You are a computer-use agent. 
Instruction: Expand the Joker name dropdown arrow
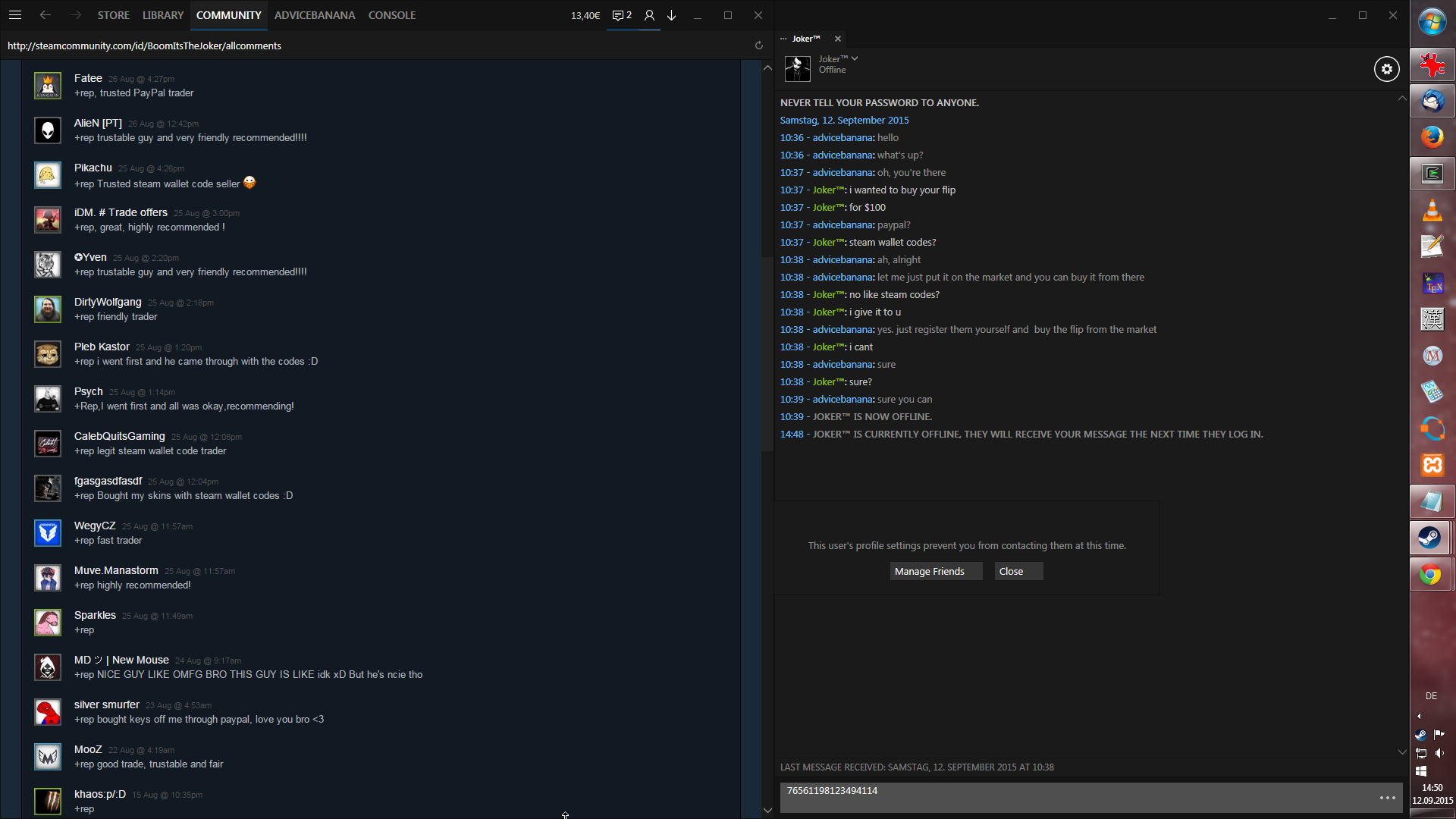(855, 58)
